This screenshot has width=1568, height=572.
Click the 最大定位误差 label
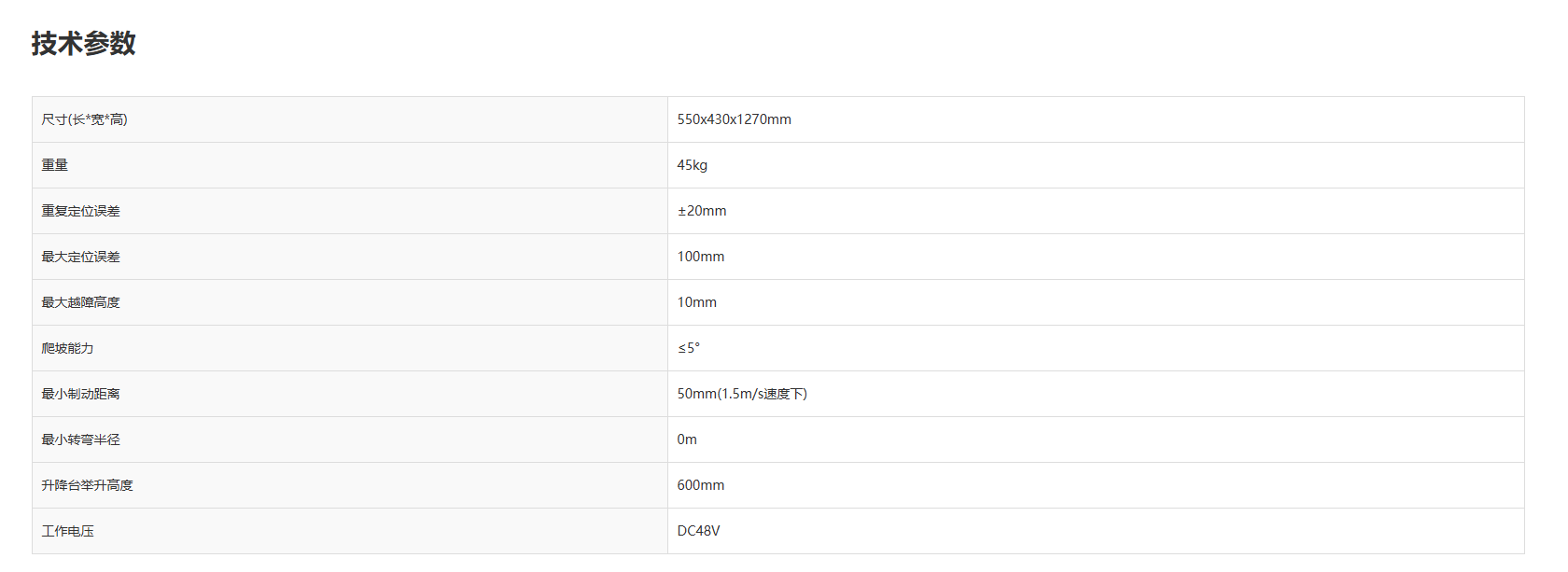pos(81,257)
